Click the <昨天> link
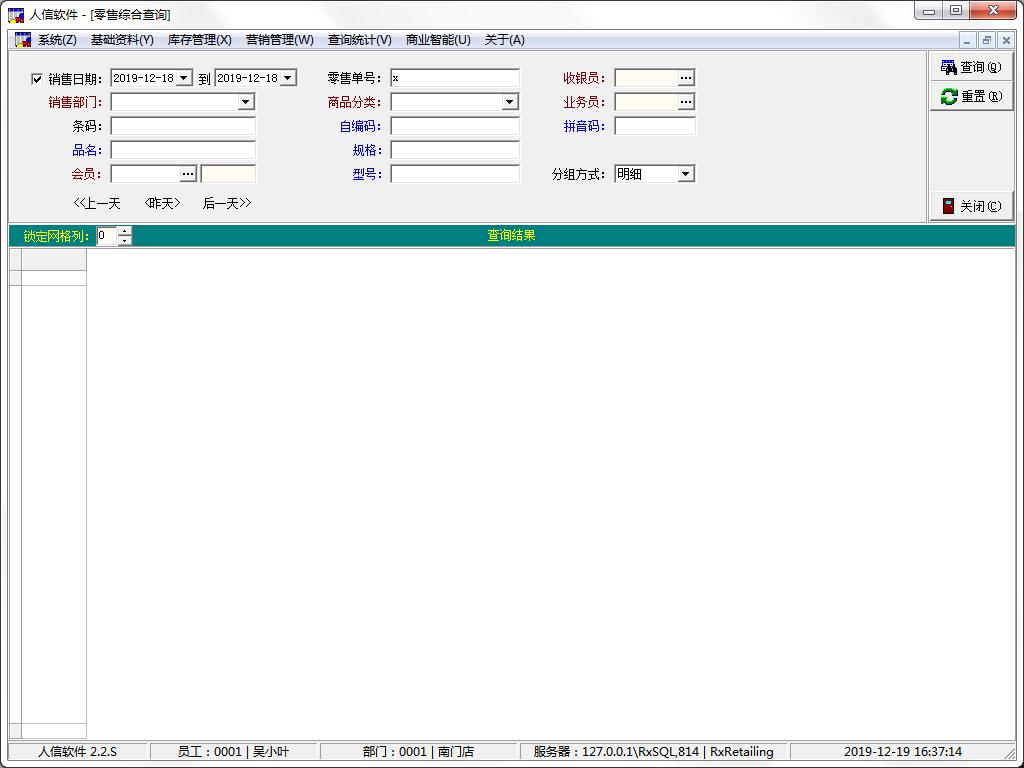Viewport: 1024px width, 768px height. click(x=162, y=203)
